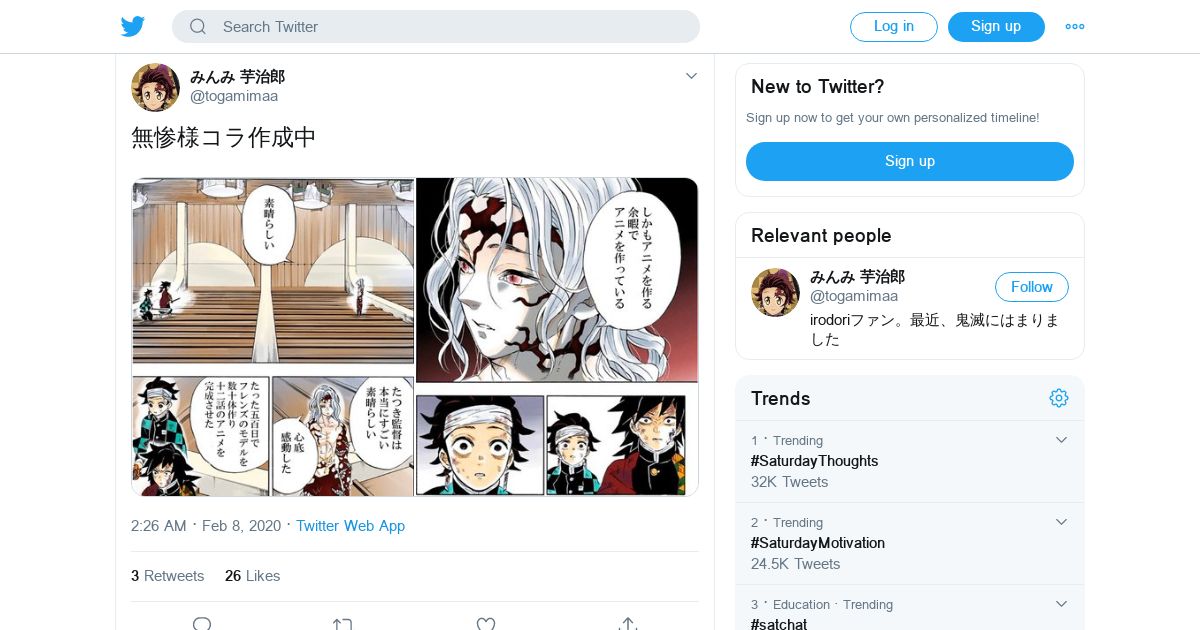Focus the Search Twitter field
This screenshot has height=630, width=1200.
point(450,27)
